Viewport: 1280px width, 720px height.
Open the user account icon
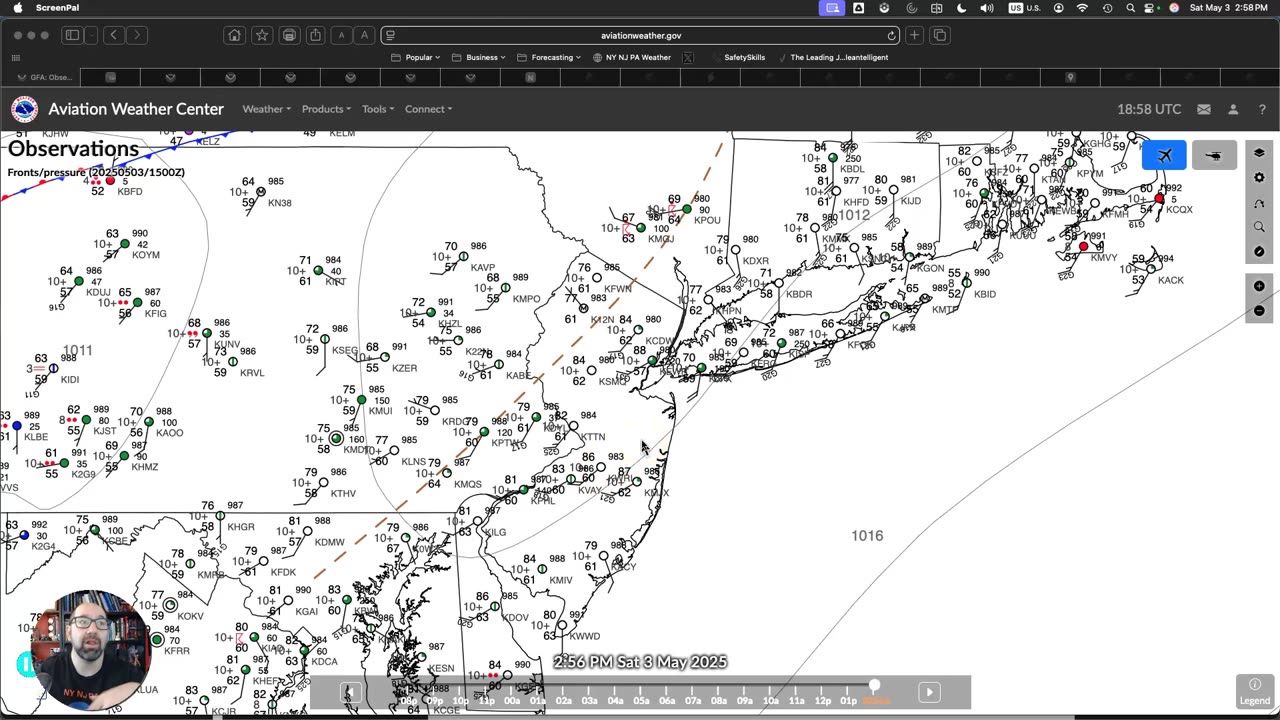[1233, 109]
